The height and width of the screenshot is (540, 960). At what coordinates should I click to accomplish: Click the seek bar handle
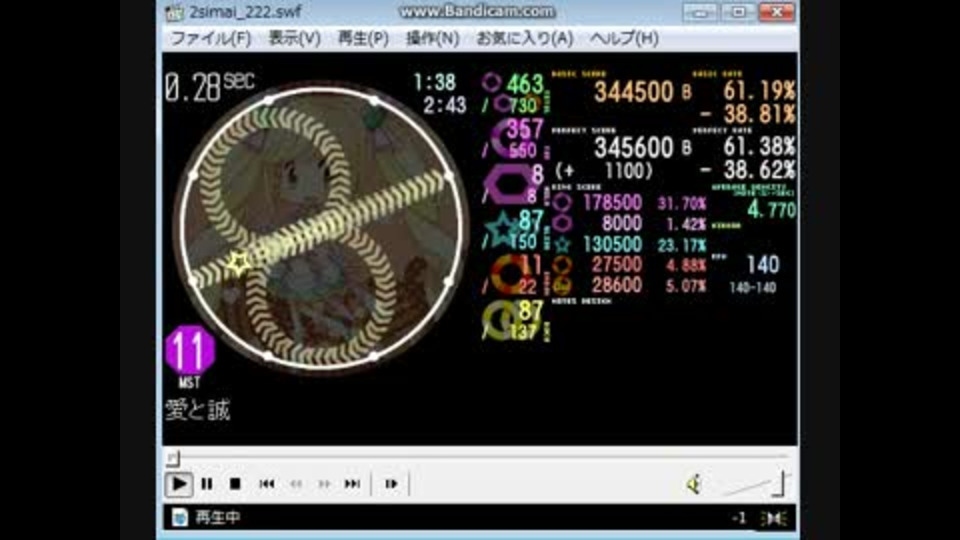[173, 457]
